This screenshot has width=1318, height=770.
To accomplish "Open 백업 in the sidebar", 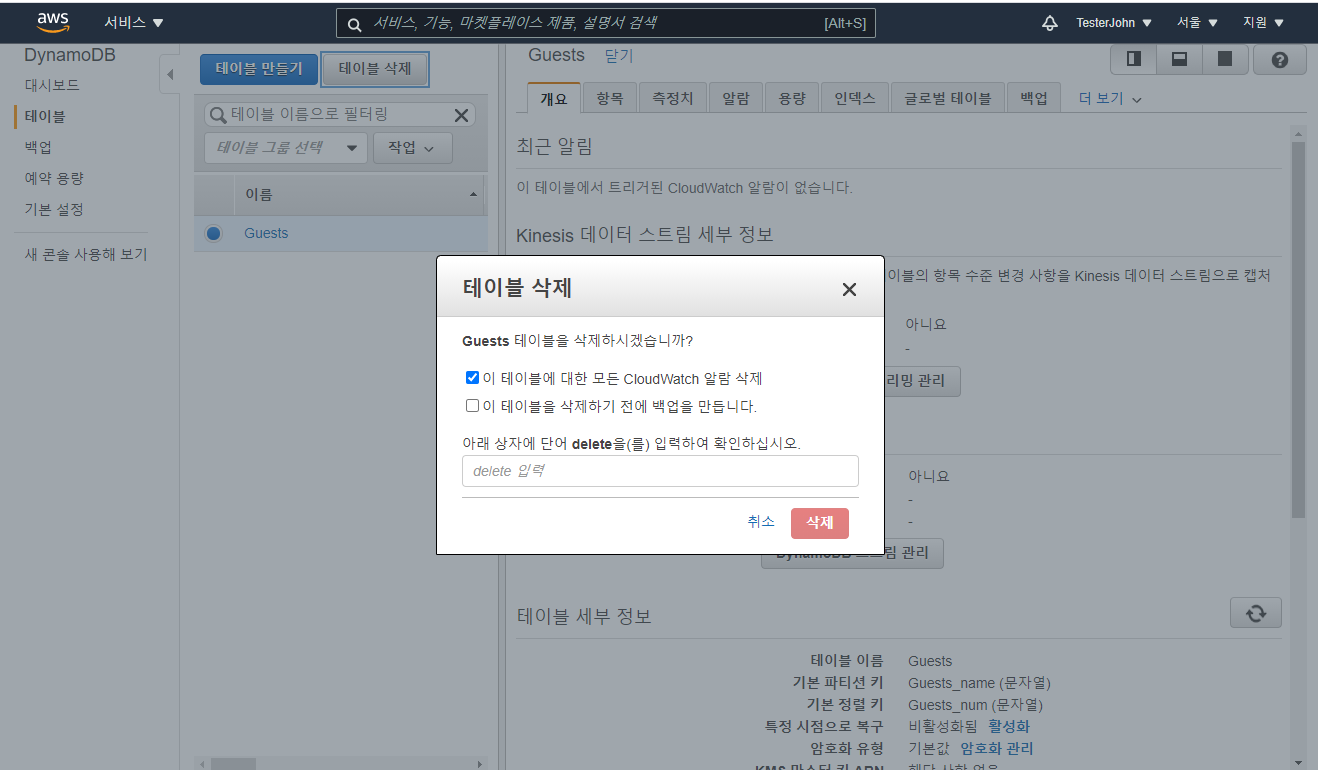I will (38, 147).
